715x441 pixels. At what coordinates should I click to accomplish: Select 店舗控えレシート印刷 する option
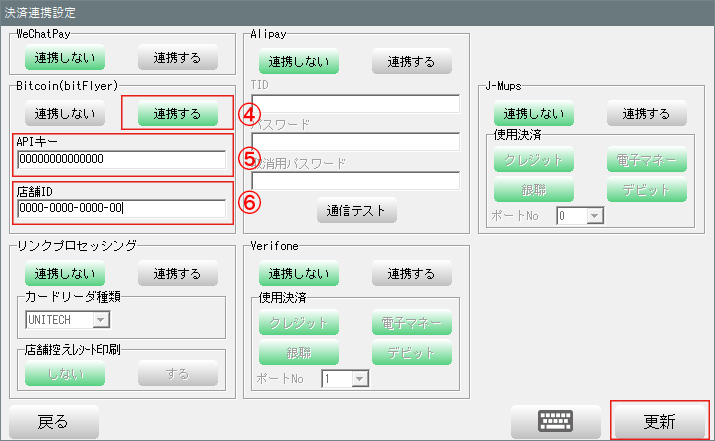tap(177, 373)
